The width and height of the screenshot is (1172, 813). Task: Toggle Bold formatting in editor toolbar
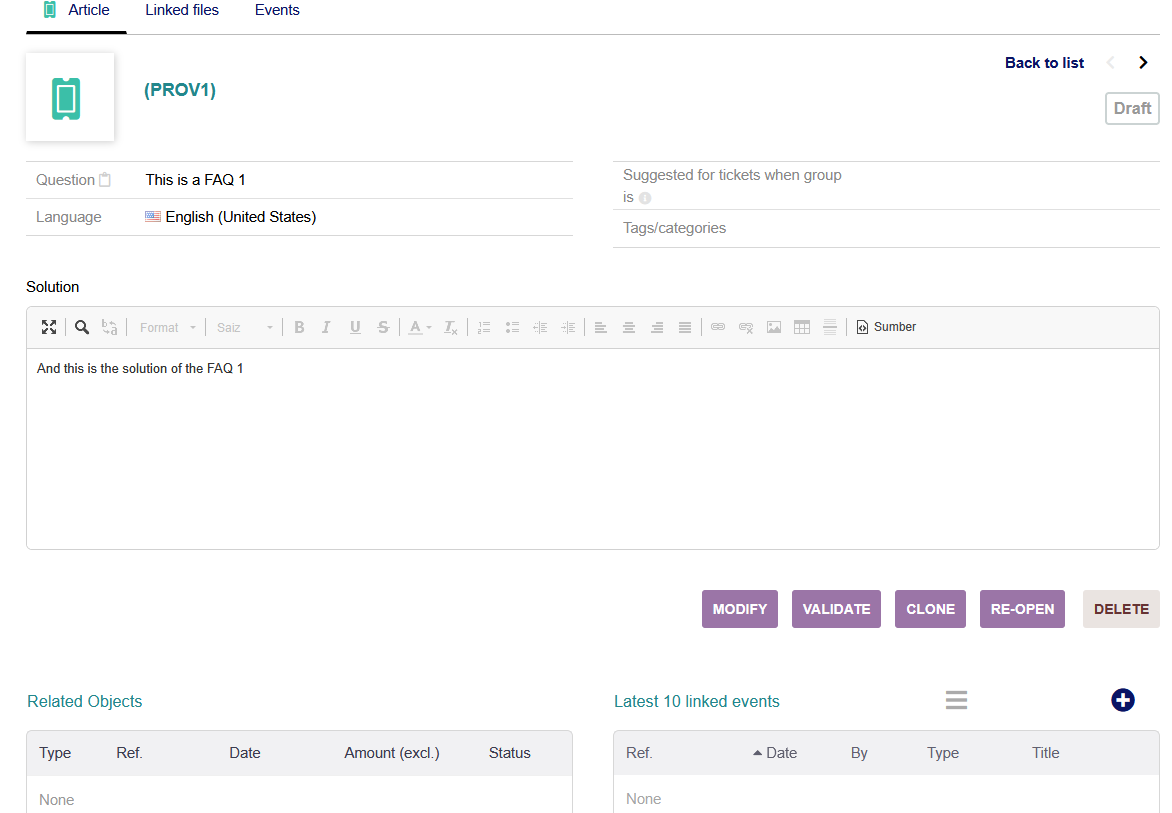[299, 327]
